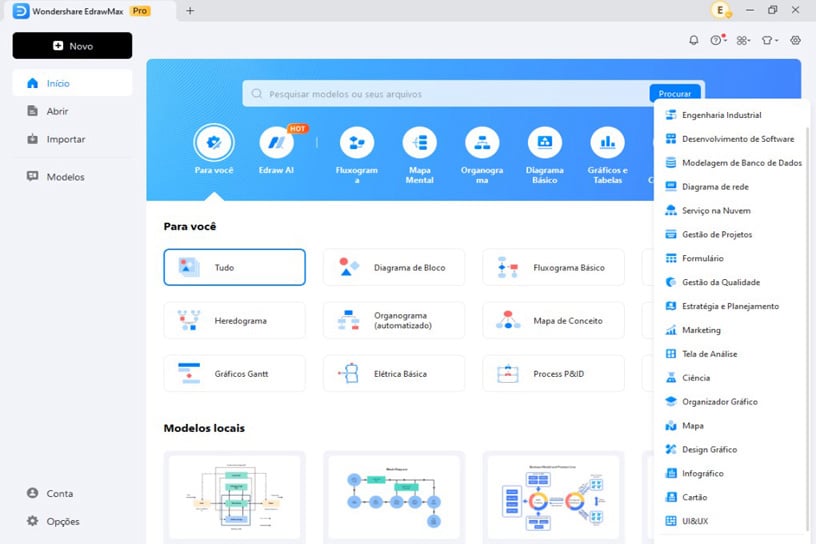This screenshot has height=544, width=816.
Task: Open the help question mark dropdown
Action: pos(718,40)
